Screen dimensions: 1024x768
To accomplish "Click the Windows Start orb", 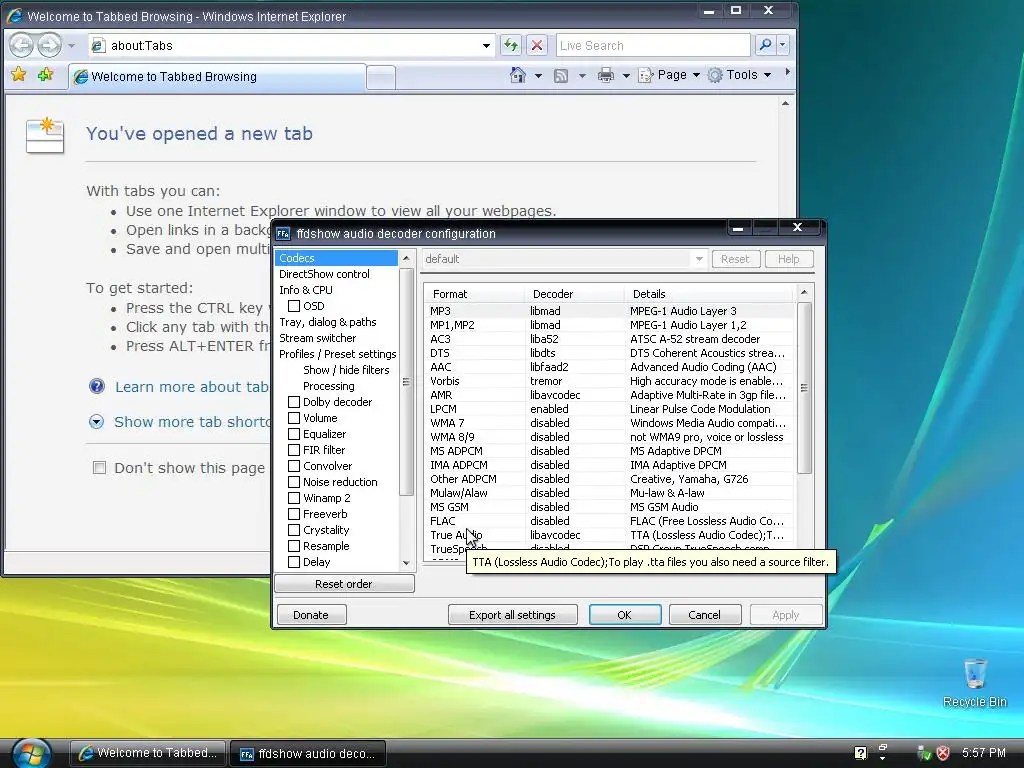I will coord(30,753).
